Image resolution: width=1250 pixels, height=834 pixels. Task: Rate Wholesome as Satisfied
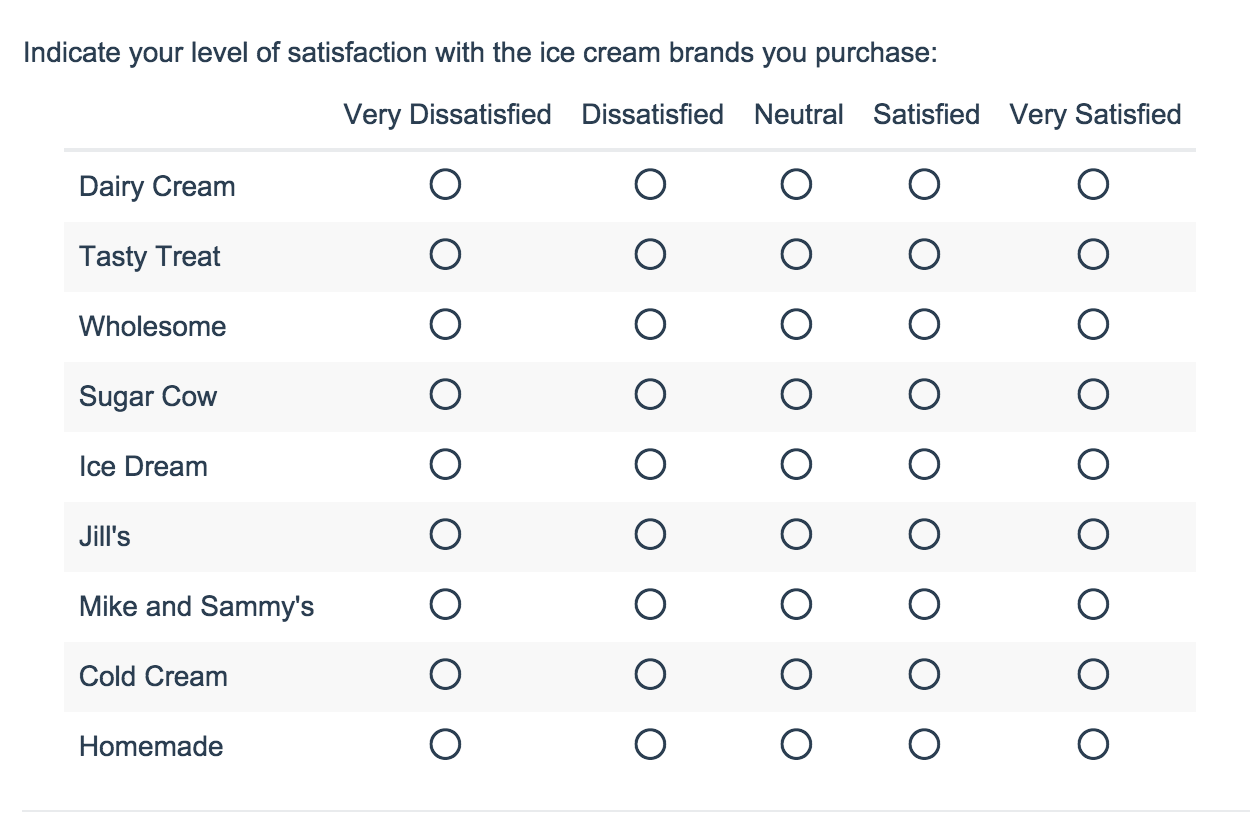pyautogui.click(x=924, y=325)
